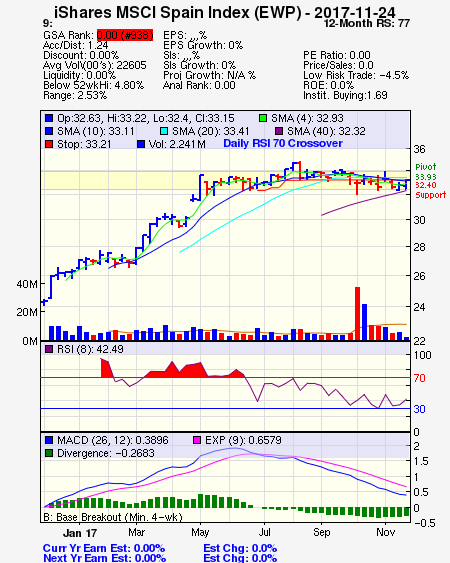This screenshot has height=563, width=450.
Task: Click the tall red October volume bar
Action: point(357,313)
